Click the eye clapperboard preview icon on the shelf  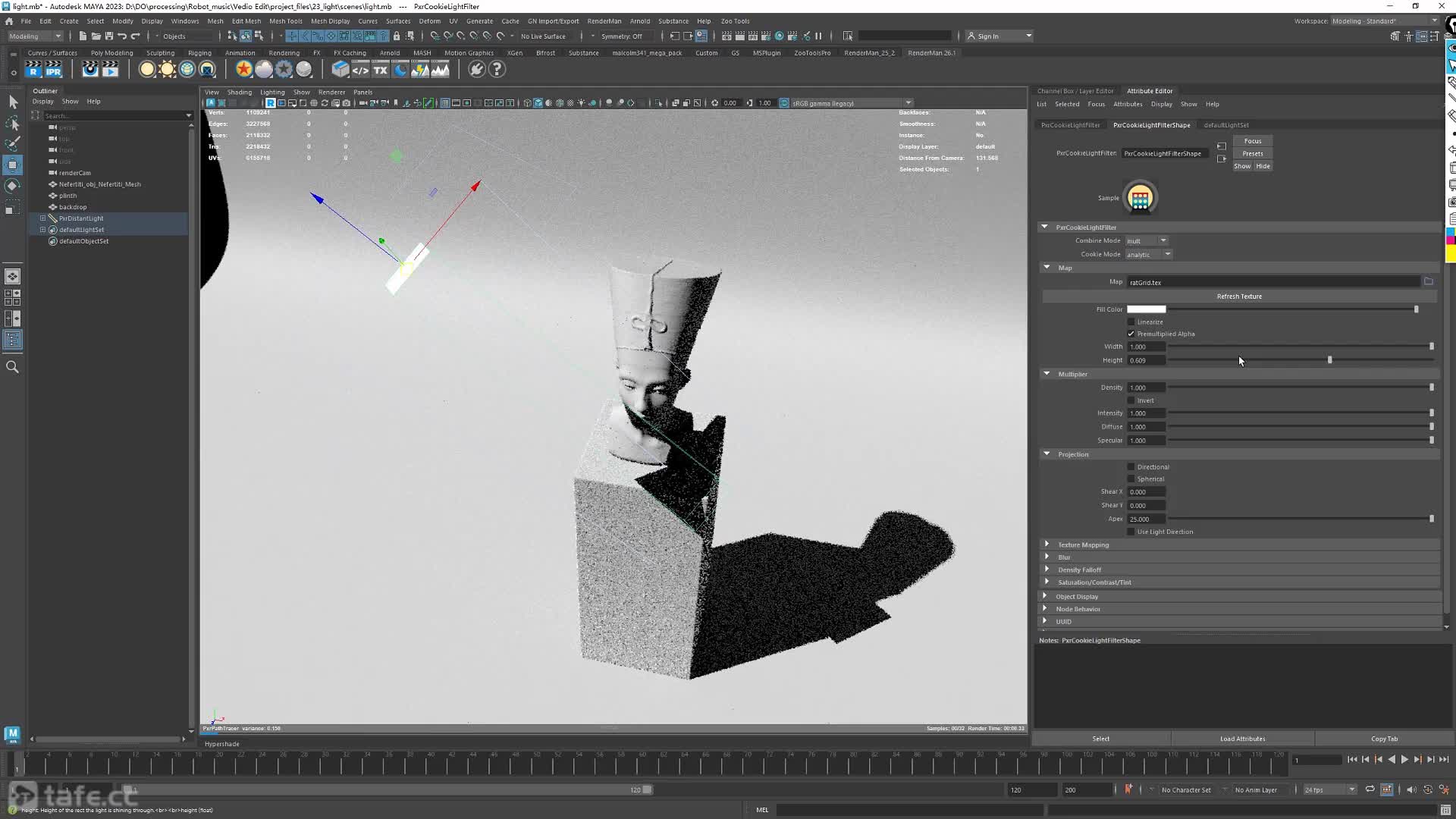90,70
